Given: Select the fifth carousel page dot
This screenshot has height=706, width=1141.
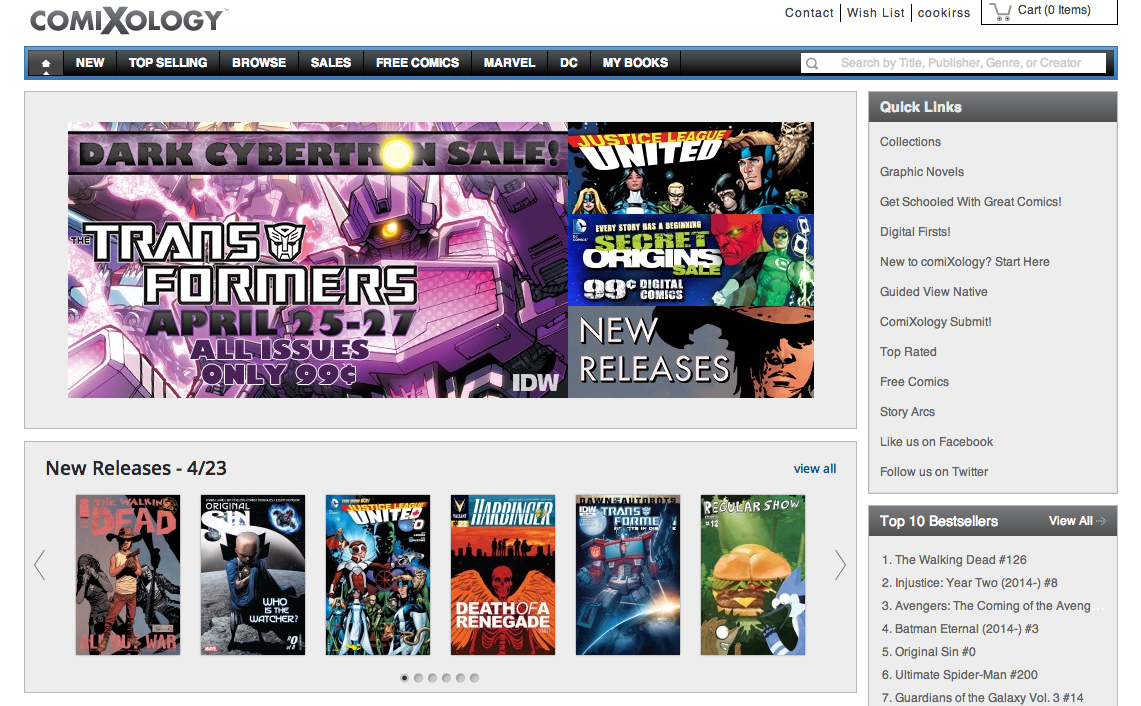Looking at the screenshot, I should (460, 678).
